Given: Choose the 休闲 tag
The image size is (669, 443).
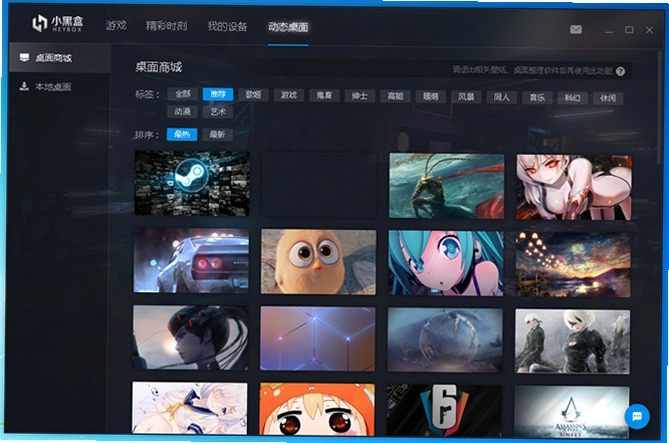Looking at the screenshot, I should (x=608, y=98).
